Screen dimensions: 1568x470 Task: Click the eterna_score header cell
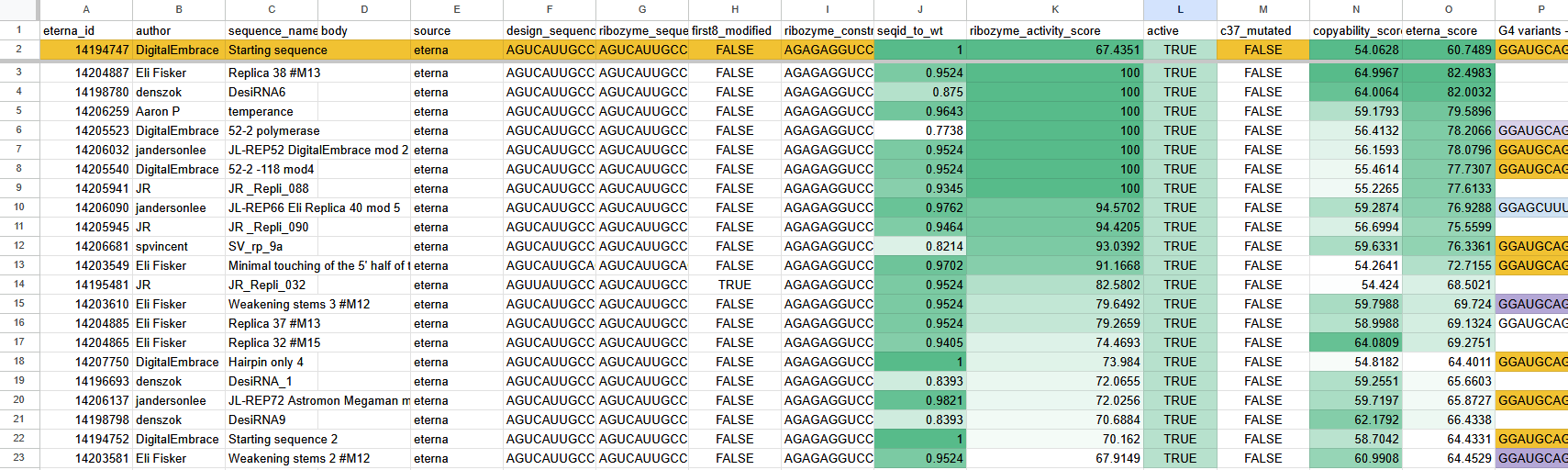1449,30
